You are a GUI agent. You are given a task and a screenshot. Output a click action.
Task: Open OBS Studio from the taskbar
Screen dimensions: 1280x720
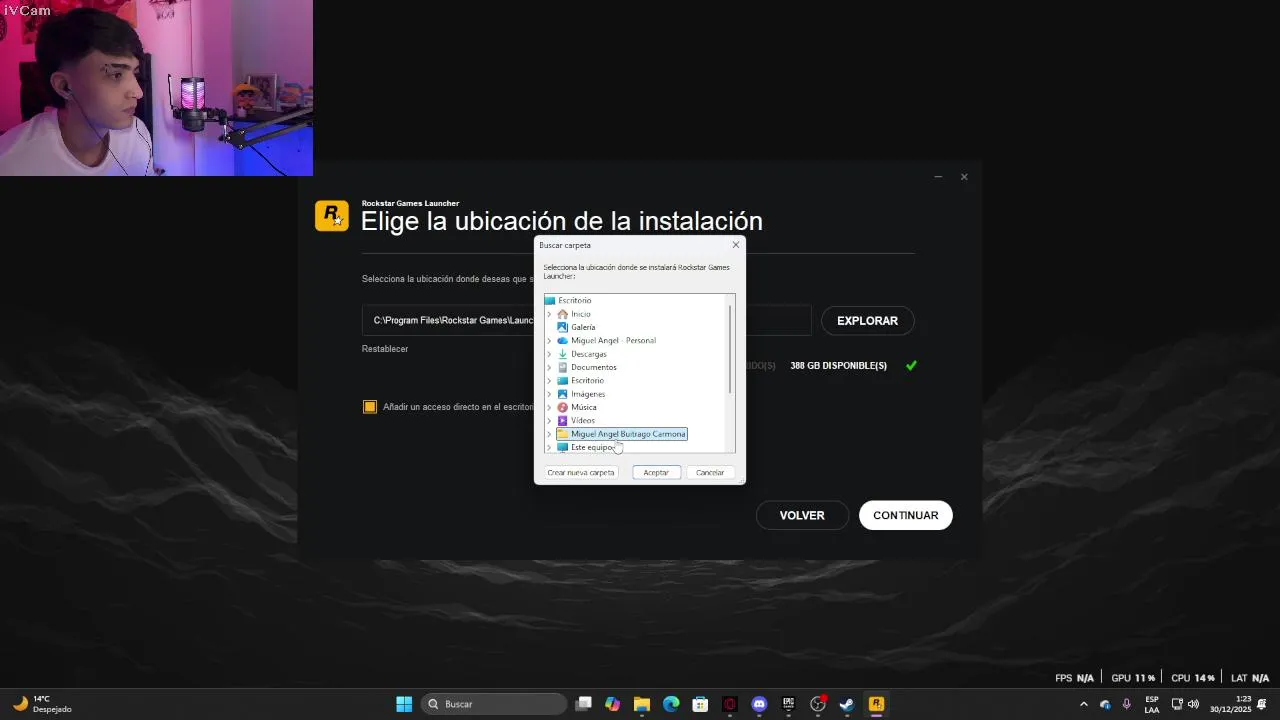(x=818, y=704)
